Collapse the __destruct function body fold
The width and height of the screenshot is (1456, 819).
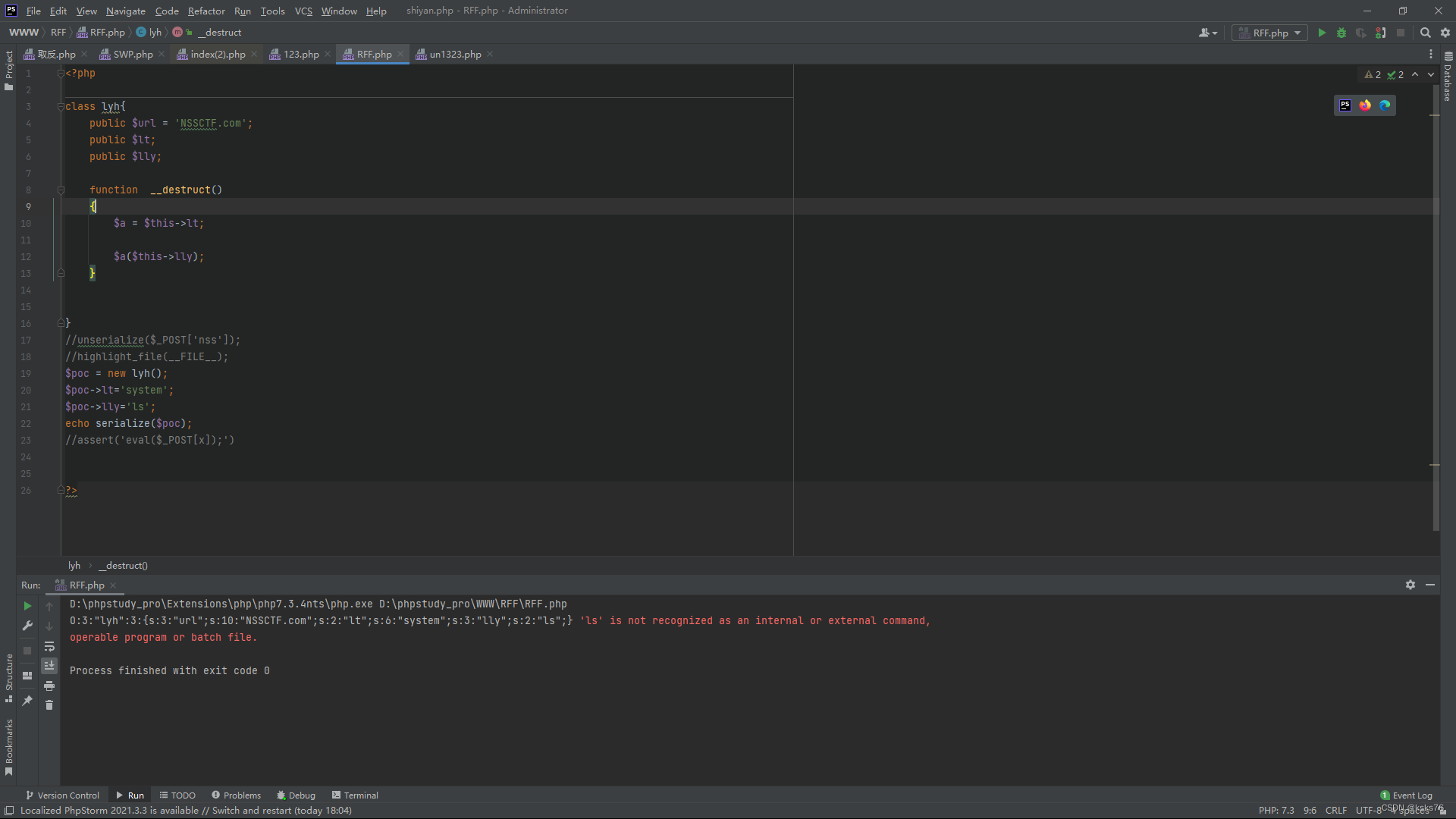pyautogui.click(x=61, y=190)
